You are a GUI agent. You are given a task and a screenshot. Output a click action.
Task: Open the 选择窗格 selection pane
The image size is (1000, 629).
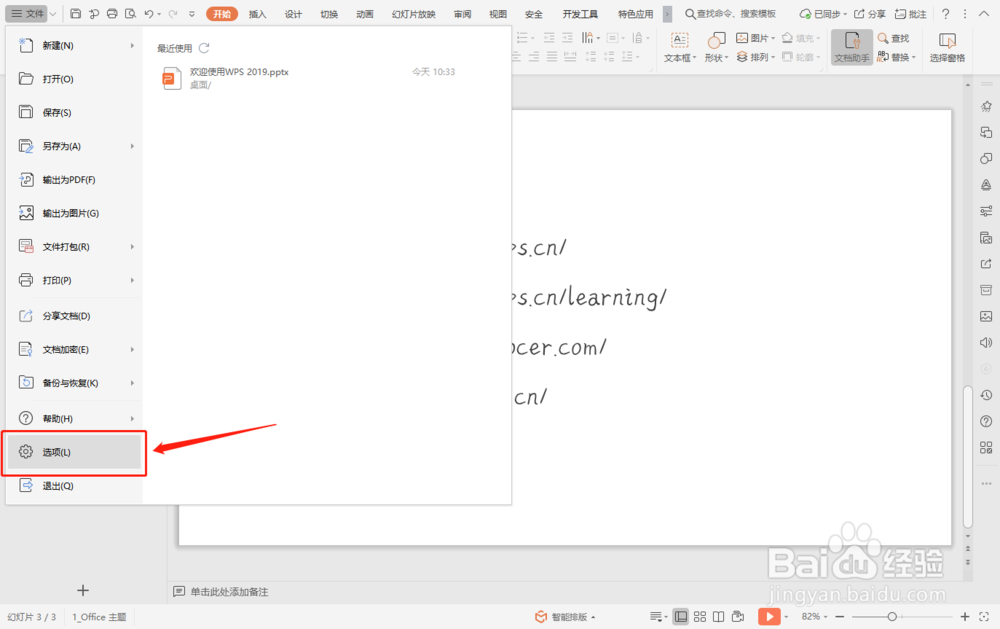point(947,47)
